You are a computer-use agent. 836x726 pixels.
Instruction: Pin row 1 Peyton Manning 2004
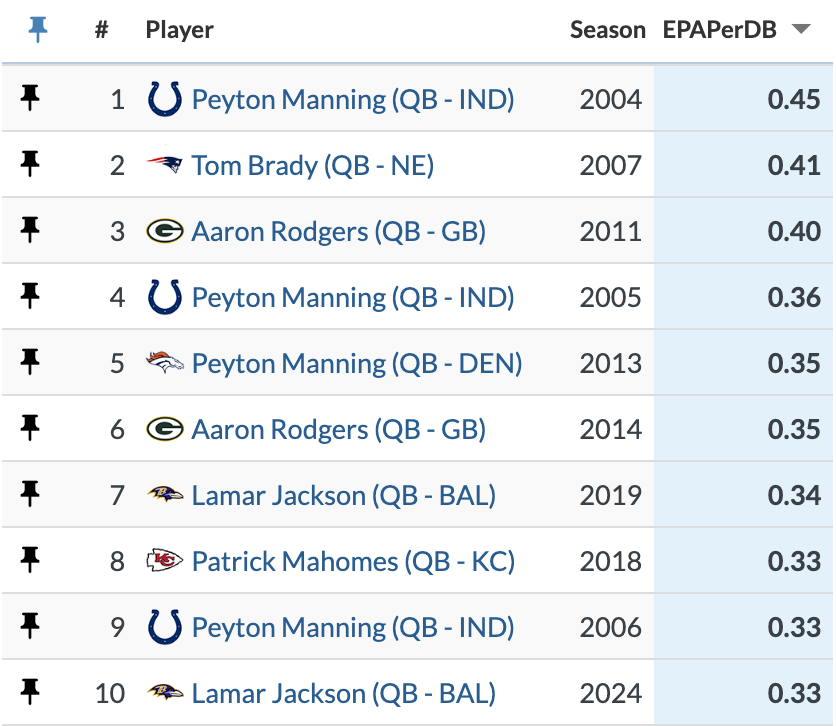31,98
